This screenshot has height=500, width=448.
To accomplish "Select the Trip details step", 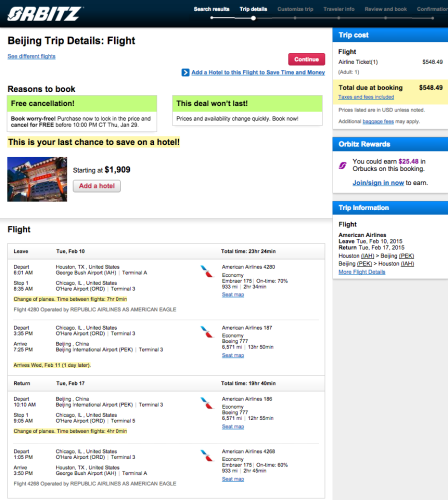I will 253,9.
